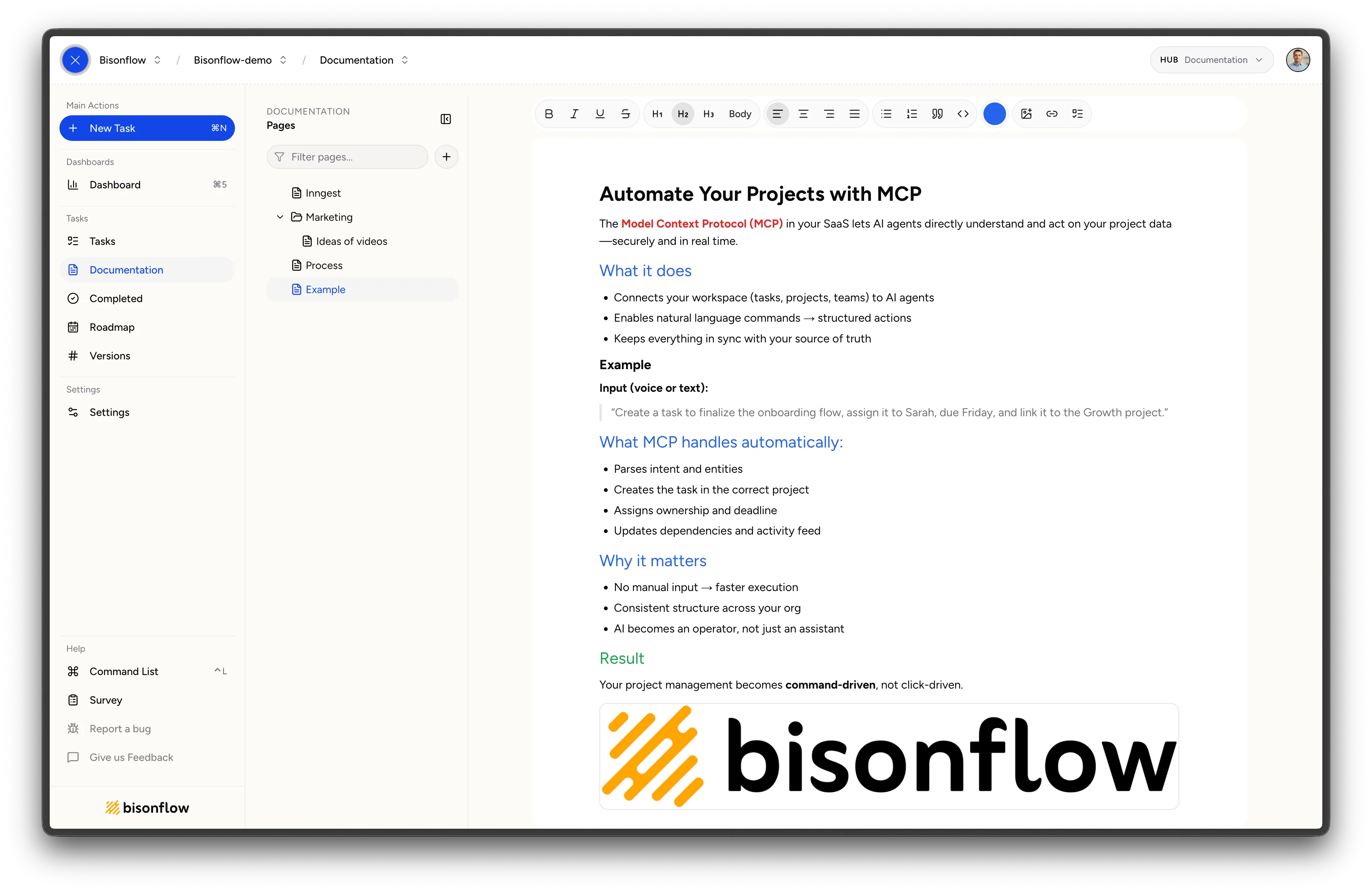Expand the HUB Documentation dropdown
Screen dimensions: 1372x892
pos(1211,60)
